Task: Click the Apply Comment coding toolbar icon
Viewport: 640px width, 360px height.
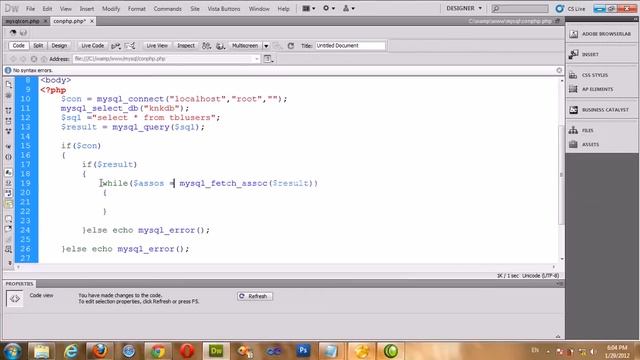Action: pyautogui.click(x=9, y=219)
